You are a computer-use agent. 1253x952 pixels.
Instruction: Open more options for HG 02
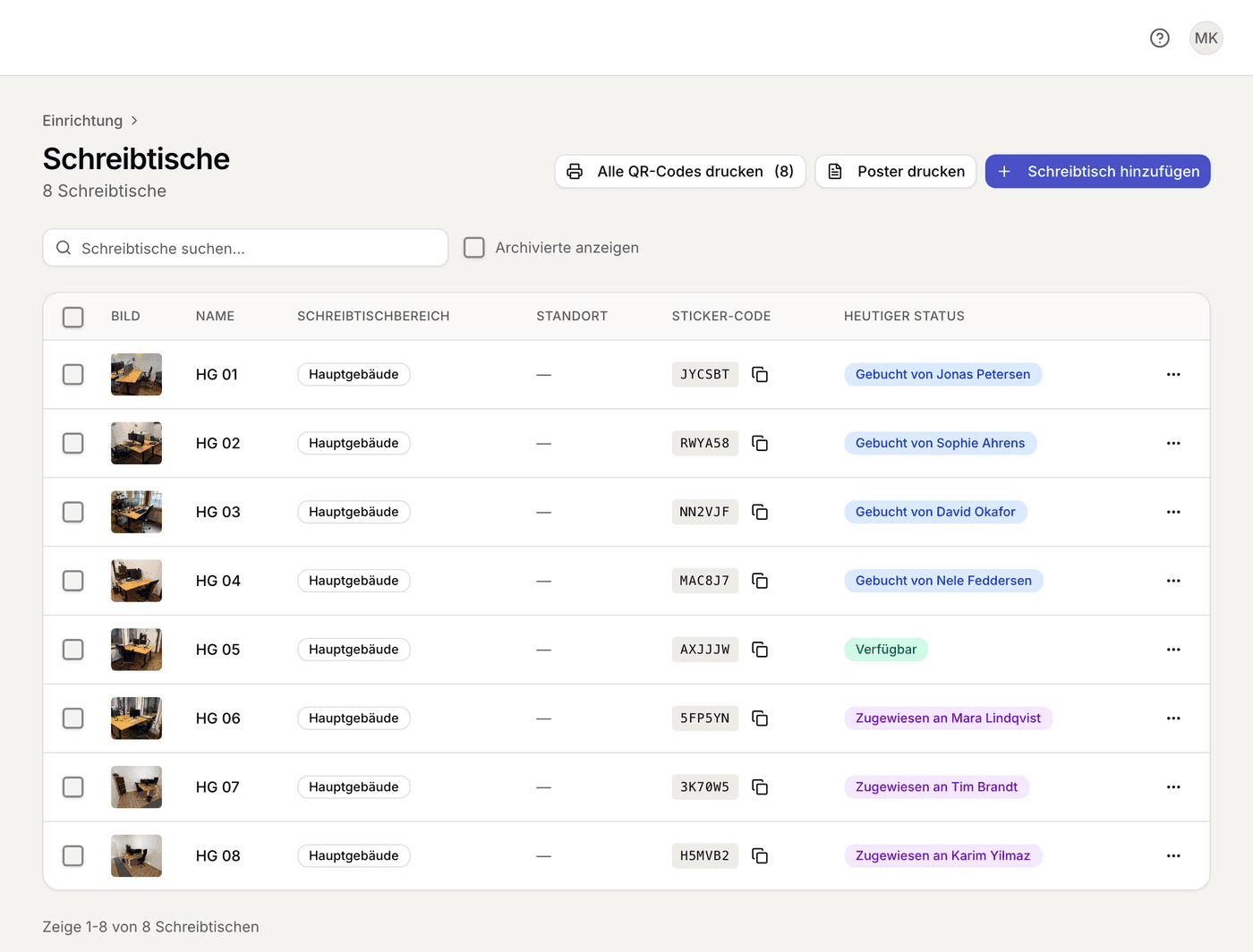[x=1173, y=443]
